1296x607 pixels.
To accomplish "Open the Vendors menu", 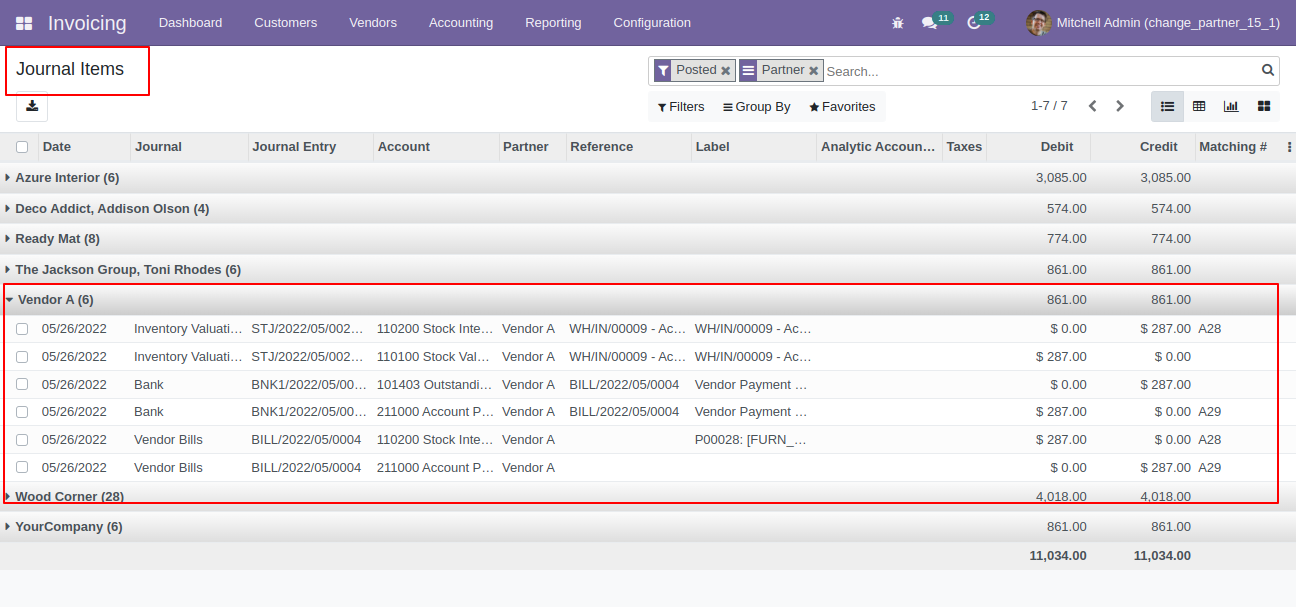I will click(x=373, y=23).
